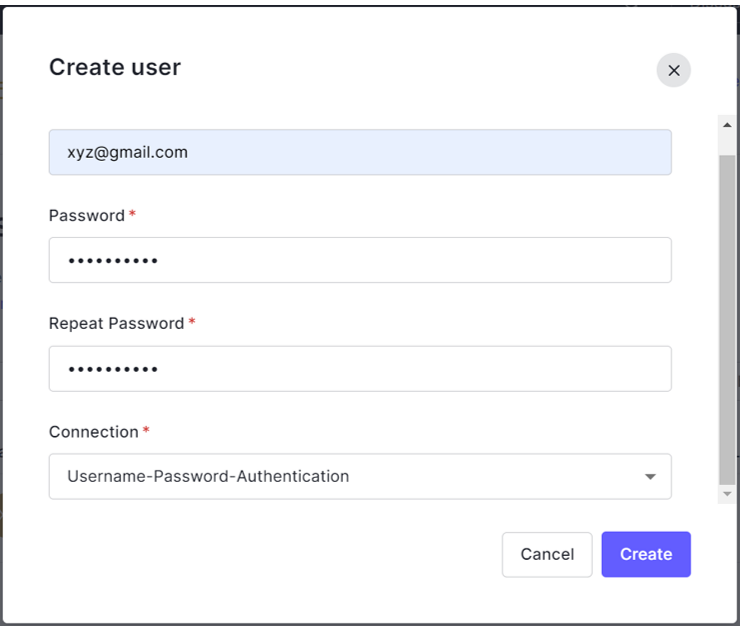The image size is (744, 628).
Task: Click the Repeat Password field label
Action: pos(116,324)
